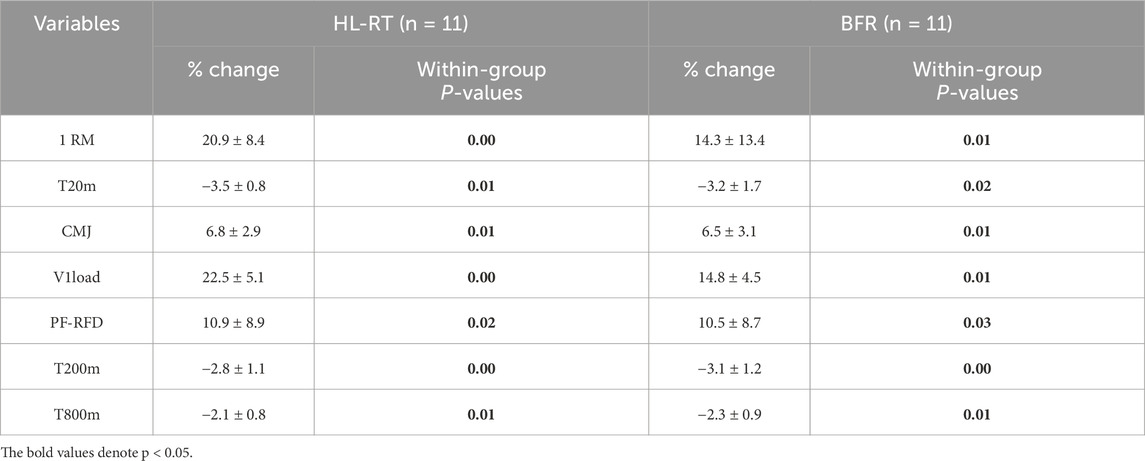Select the T800m row label
1145x461 pixels.
click(x=76, y=412)
